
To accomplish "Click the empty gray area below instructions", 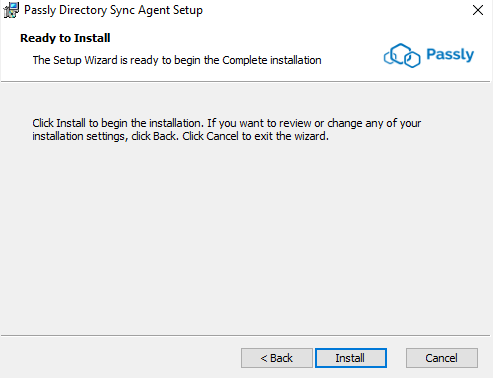I will pos(247,233).
